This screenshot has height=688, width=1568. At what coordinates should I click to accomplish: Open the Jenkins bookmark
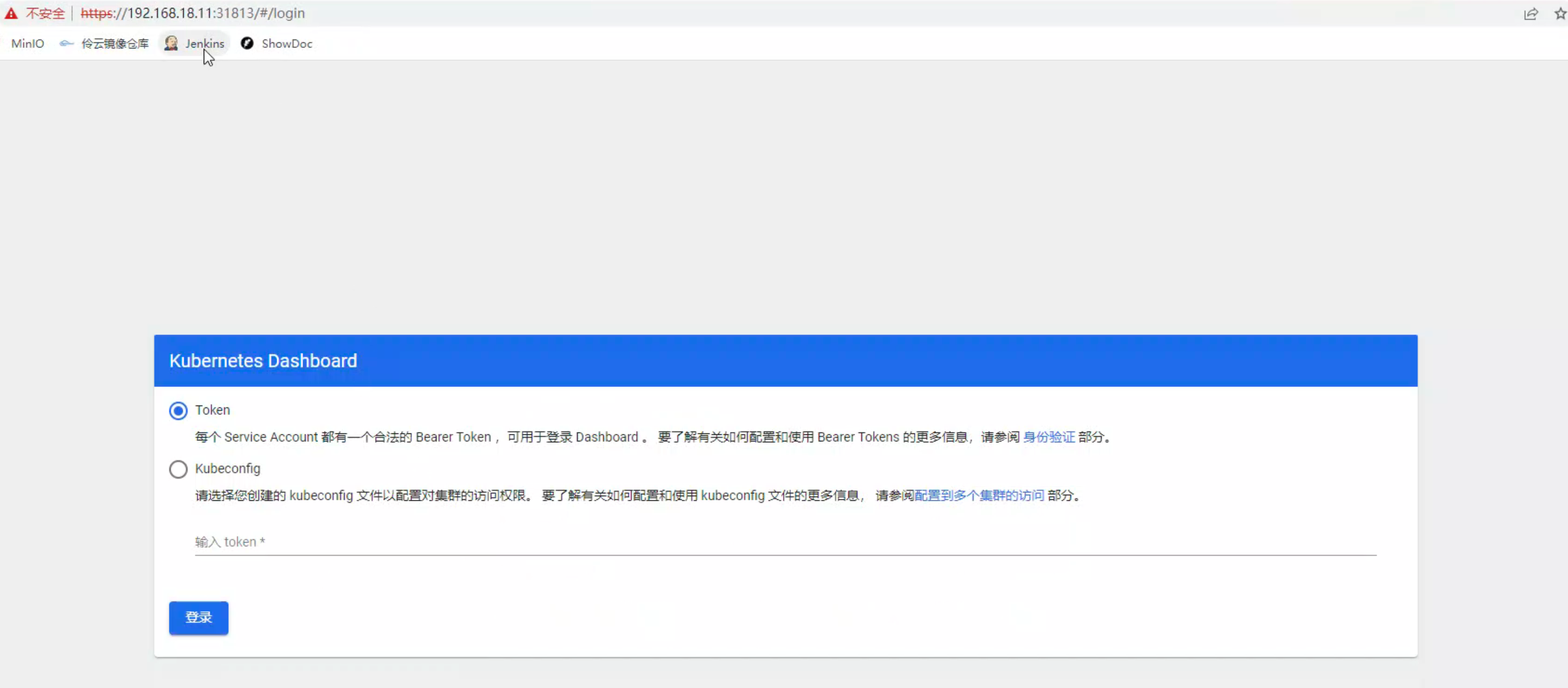point(194,44)
